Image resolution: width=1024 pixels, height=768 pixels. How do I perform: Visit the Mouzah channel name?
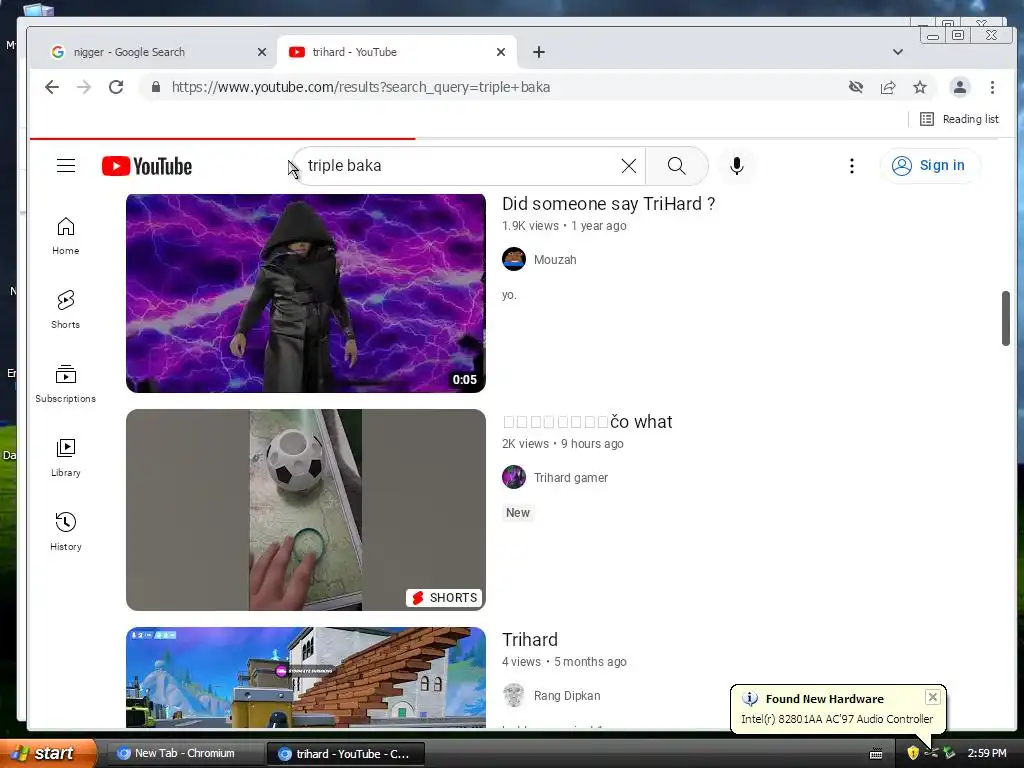click(555, 260)
